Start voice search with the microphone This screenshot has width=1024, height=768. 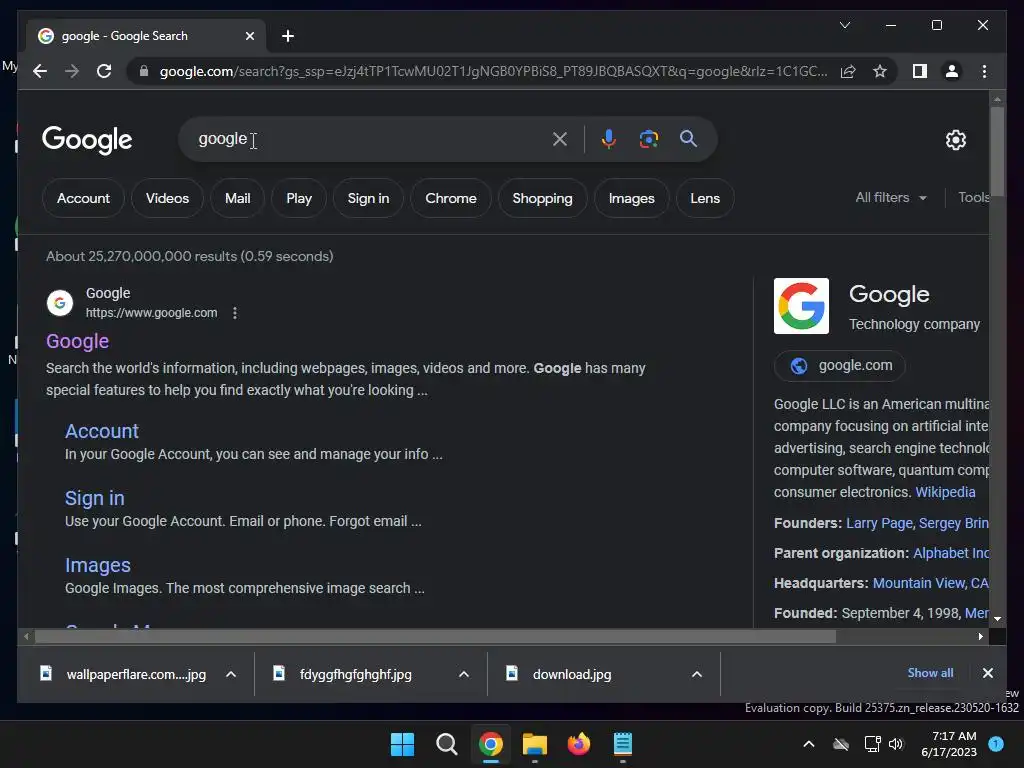pos(609,138)
